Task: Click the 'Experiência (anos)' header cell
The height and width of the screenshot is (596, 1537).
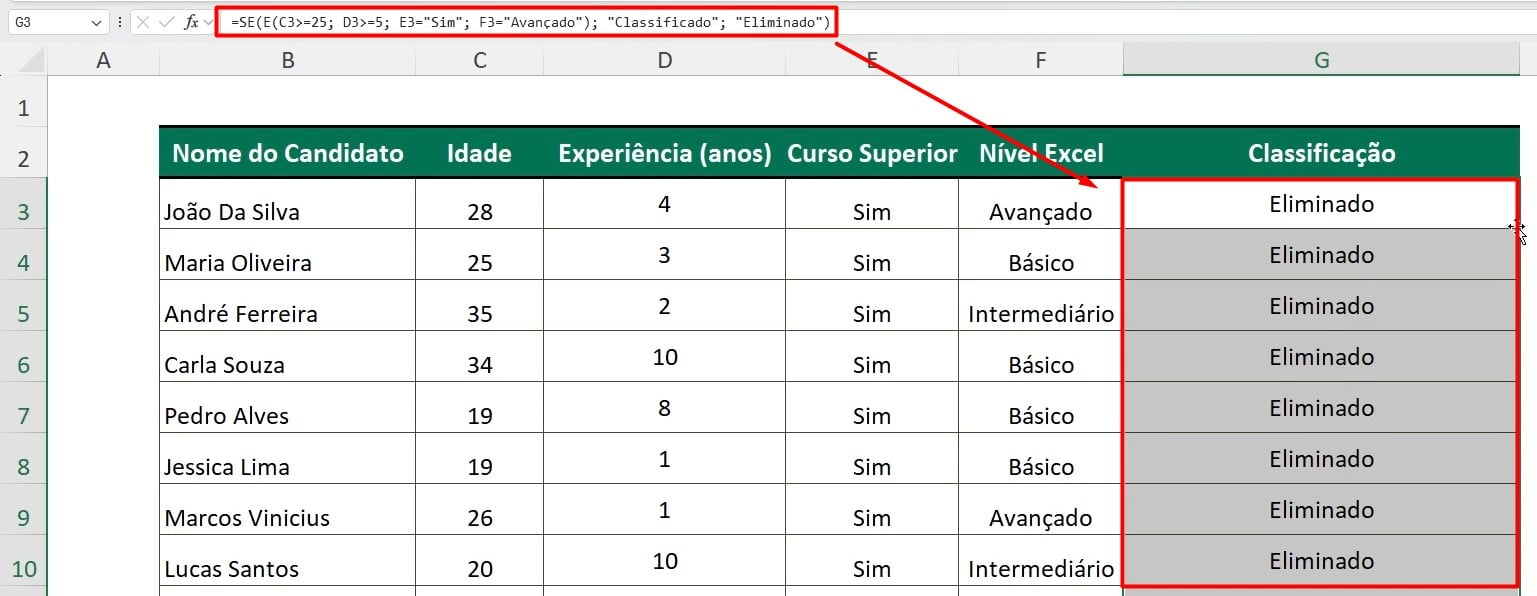Action: [665, 153]
